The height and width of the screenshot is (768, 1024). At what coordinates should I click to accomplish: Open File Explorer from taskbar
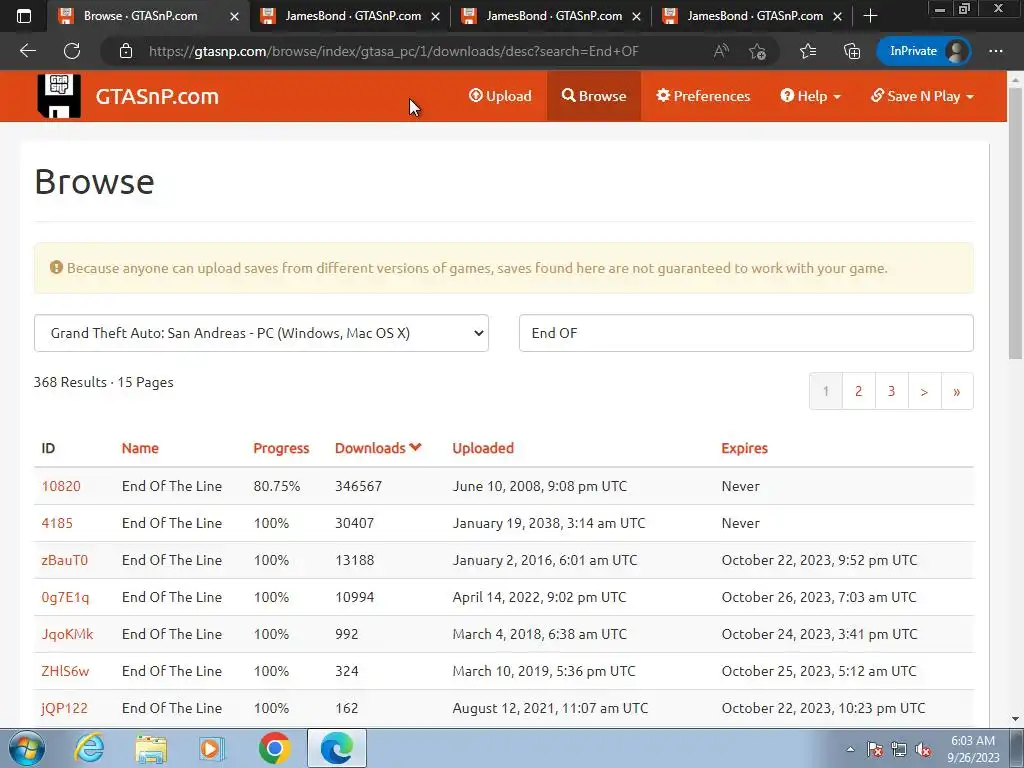coord(151,748)
